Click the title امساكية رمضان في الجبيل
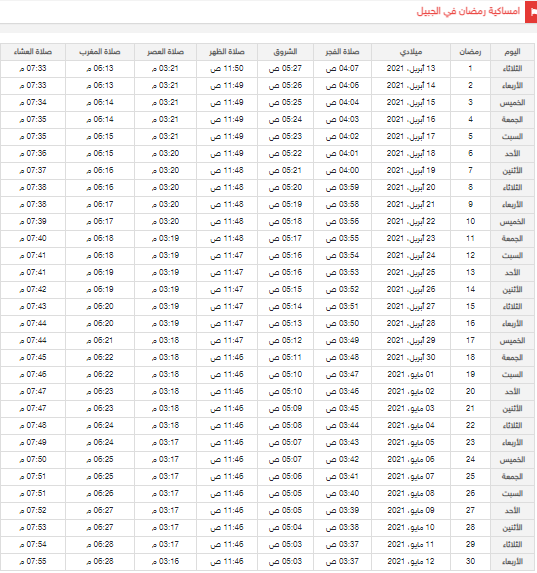The height and width of the screenshot is (573, 537). point(468,11)
